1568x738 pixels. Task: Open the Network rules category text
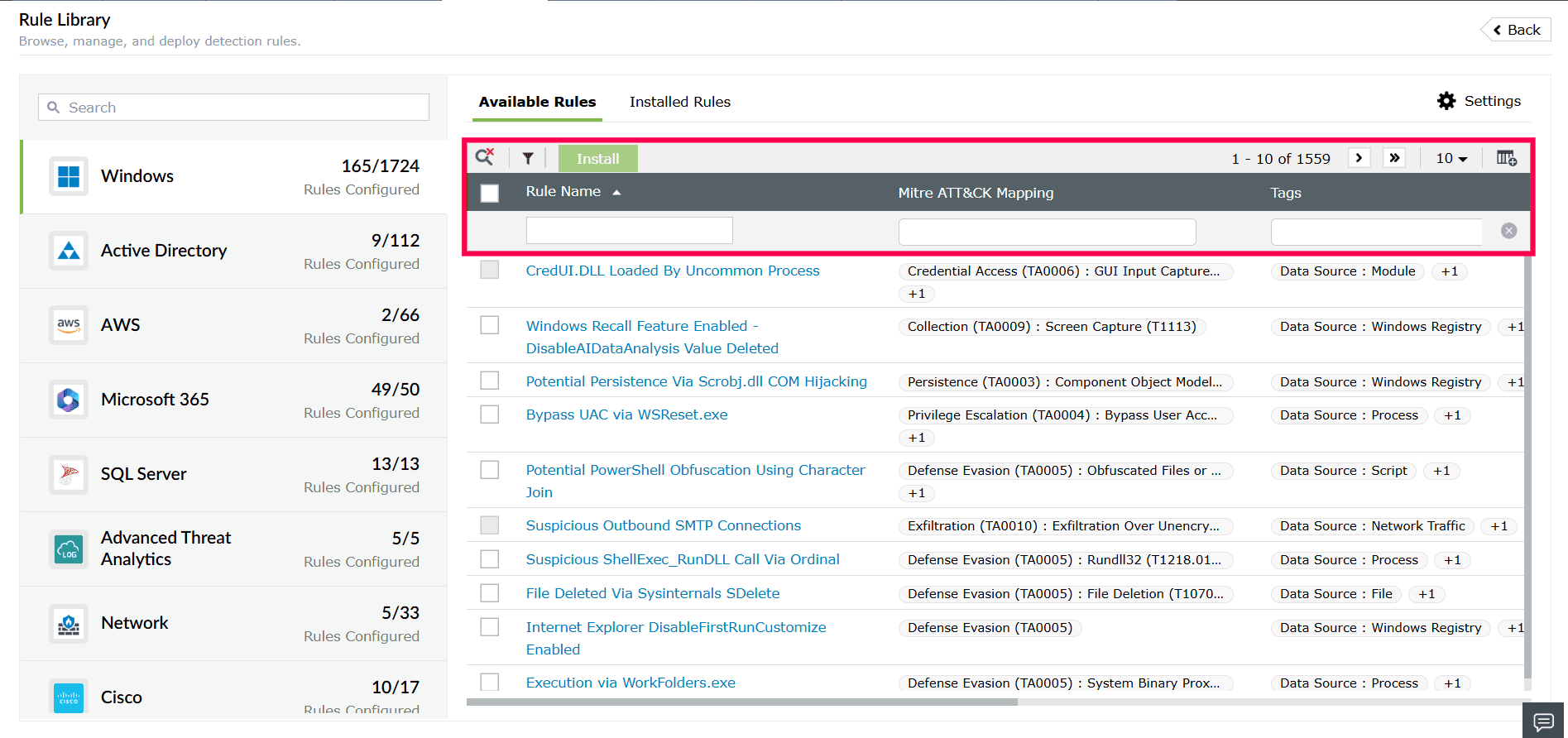click(135, 623)
